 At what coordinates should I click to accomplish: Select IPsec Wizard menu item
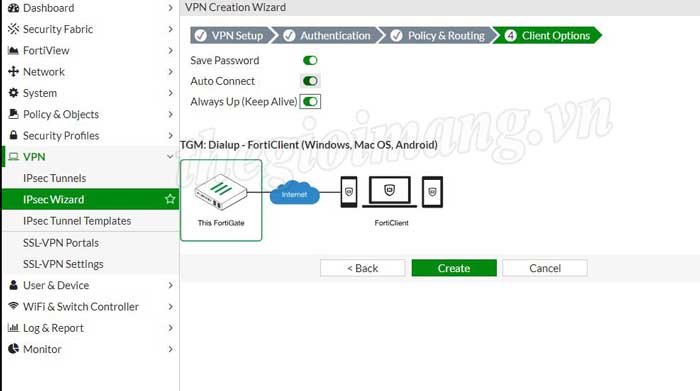[91, 199]
